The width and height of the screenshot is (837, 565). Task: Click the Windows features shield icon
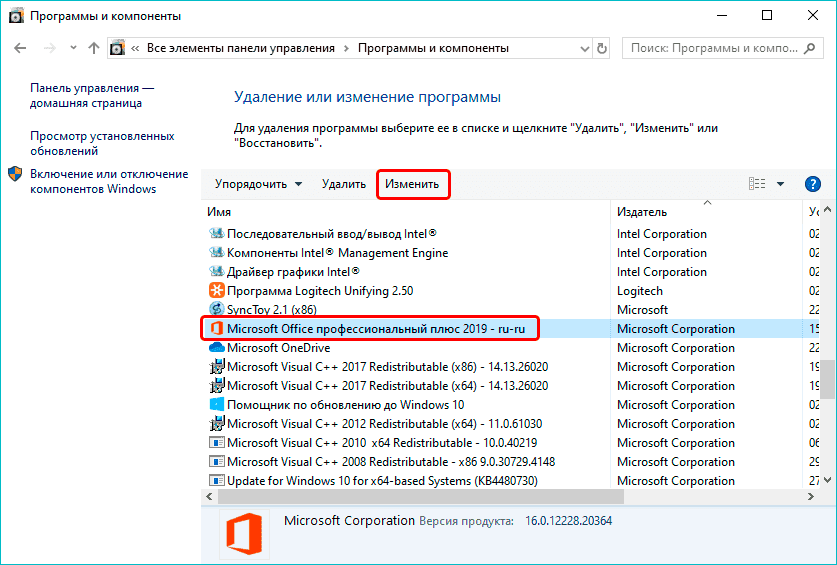click(15, 174)
